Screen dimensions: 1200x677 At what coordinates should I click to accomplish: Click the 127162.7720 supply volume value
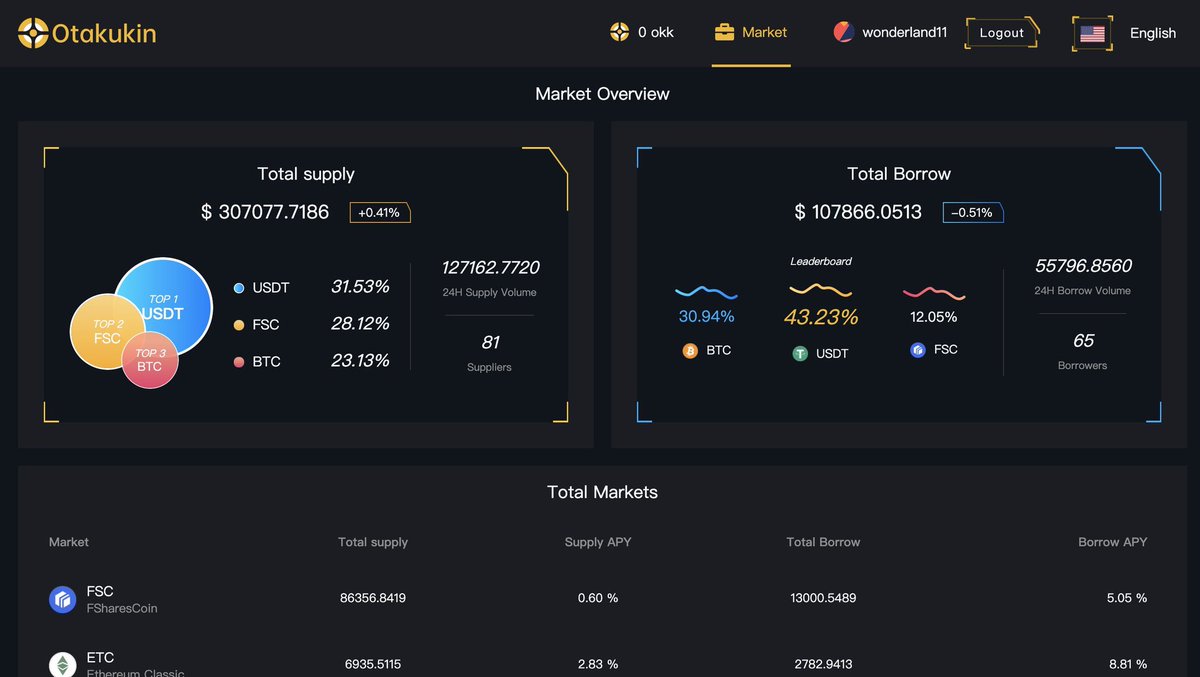click(490, 268)
